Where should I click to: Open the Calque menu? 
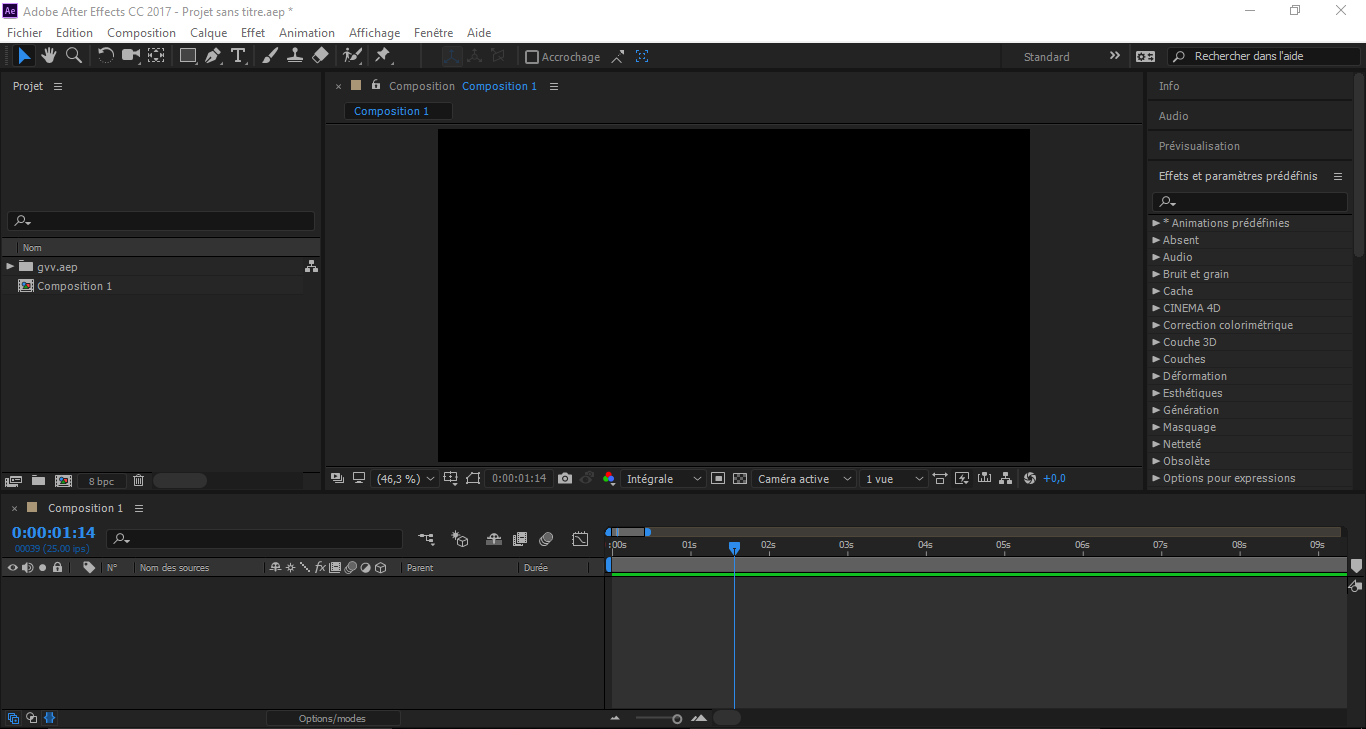tap(209, 33)
